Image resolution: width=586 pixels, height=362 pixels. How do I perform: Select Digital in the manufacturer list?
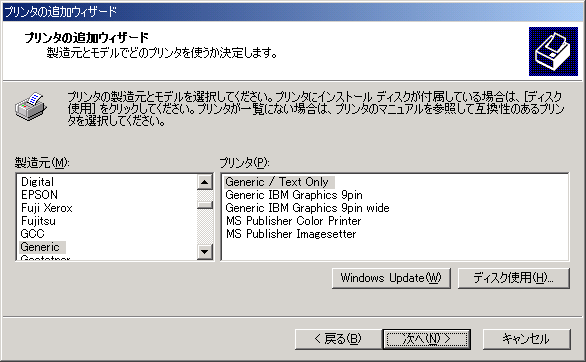[37, 182]
